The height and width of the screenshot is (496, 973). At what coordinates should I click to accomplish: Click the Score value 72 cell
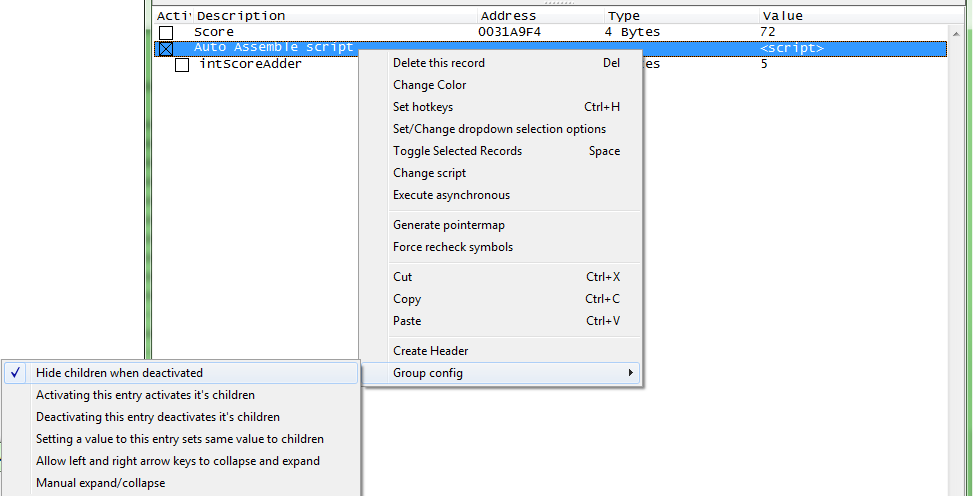click(767, 32)
